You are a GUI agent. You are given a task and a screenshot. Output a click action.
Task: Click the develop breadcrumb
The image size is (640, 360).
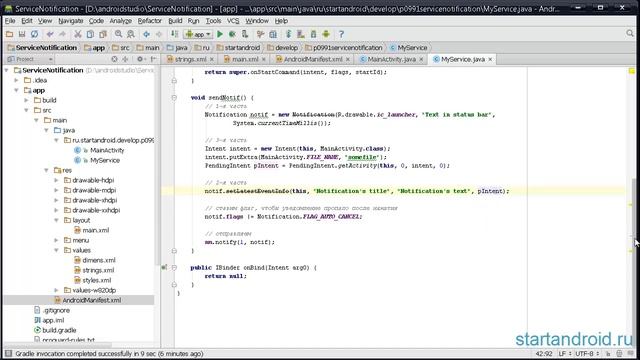[x=282, y=48]
